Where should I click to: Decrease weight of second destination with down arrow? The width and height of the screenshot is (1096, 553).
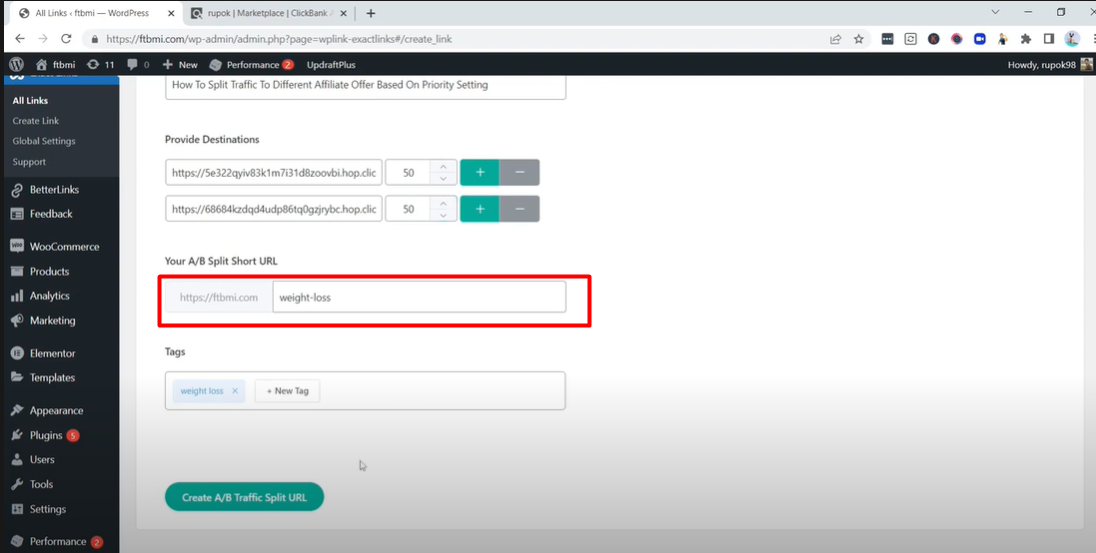click(442, 215)
